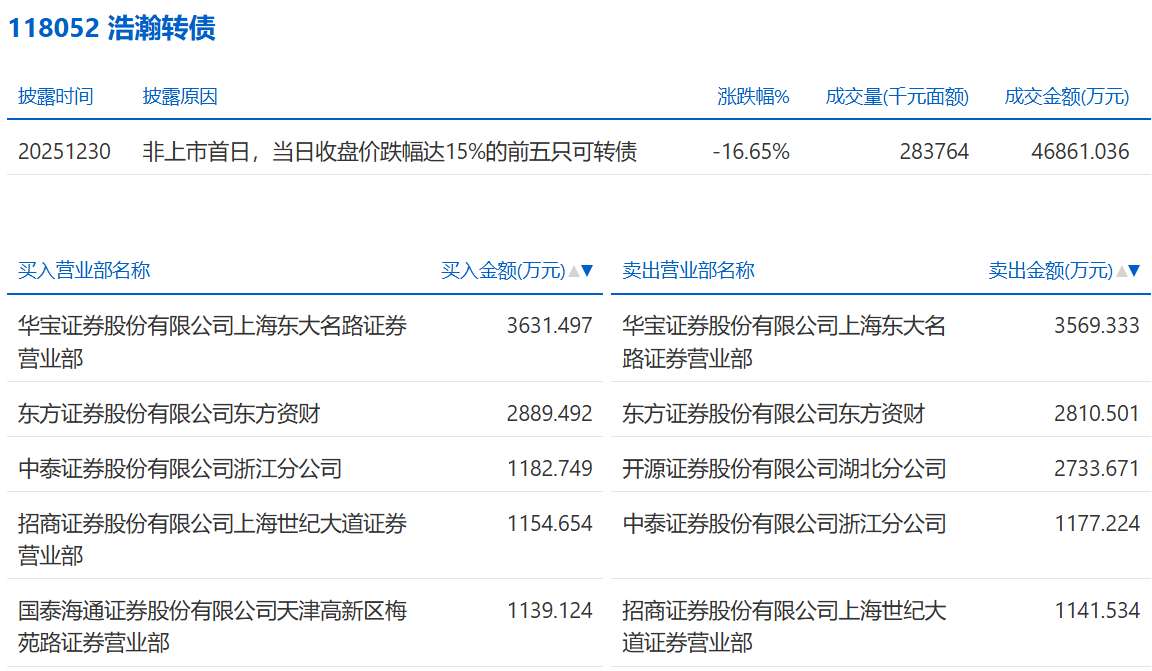Click the 118052 浩瀚转债 title link
Viewport: 1152px width, 671px height.
click(112, 28)
